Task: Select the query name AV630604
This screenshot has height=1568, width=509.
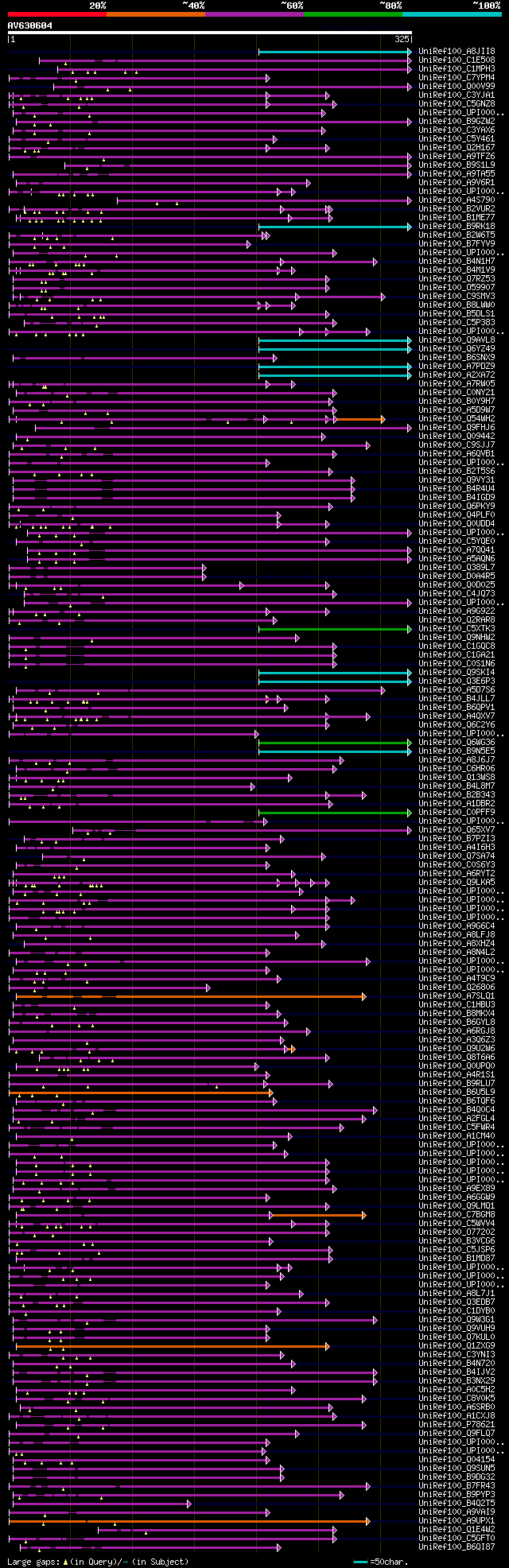Action: pyautogui.click(x=30, y=25)
